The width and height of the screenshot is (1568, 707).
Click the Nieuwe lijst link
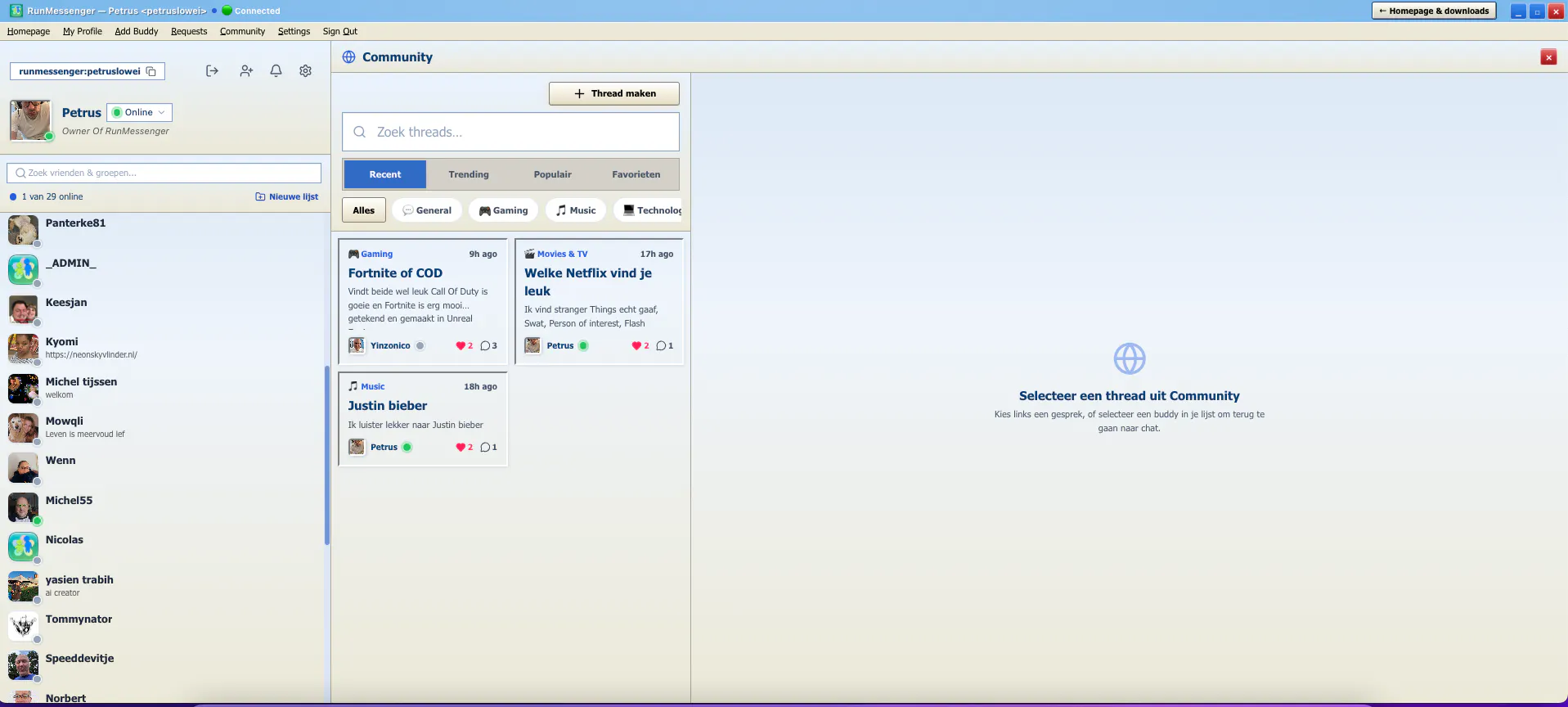[x=287, y=197]
